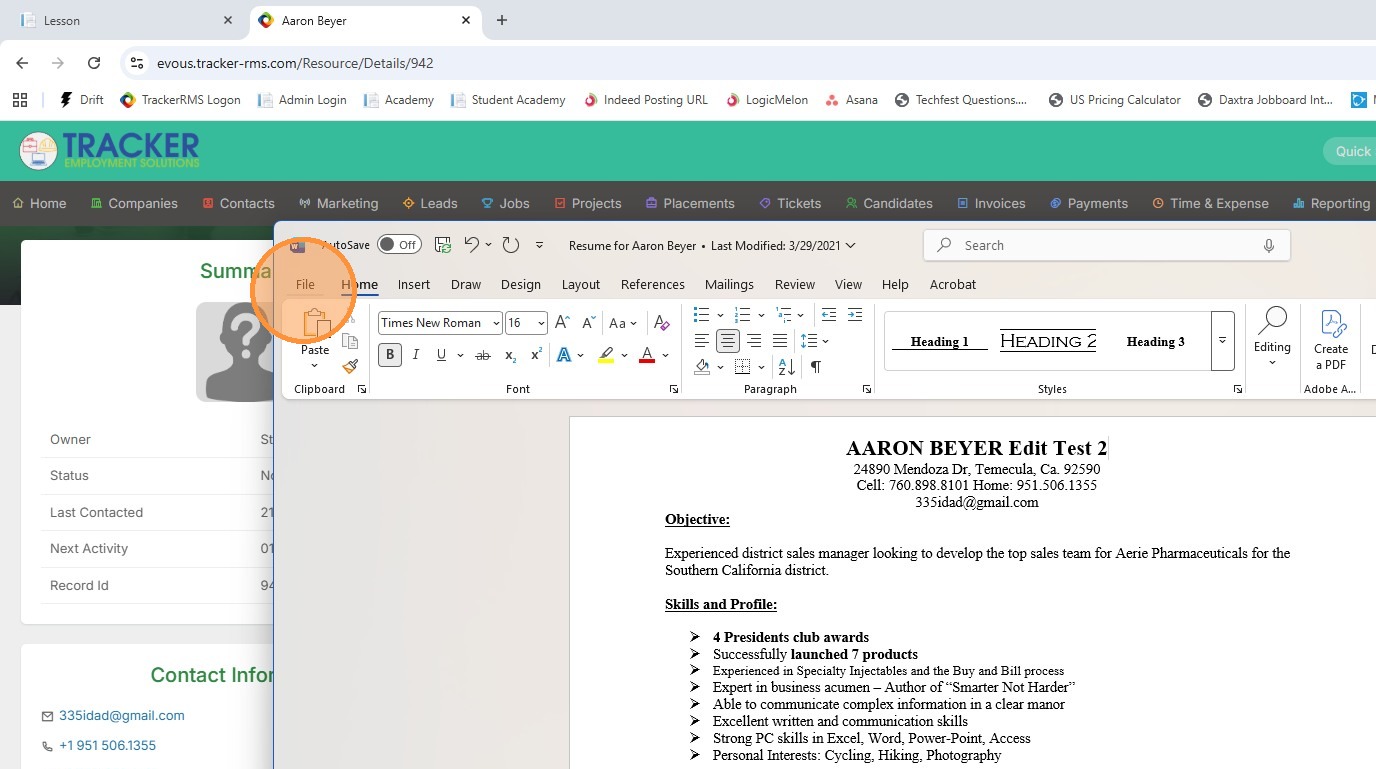Decrease paragraph indent
This screenshot has height=769, width=1376.
click(x=829, y=315)
